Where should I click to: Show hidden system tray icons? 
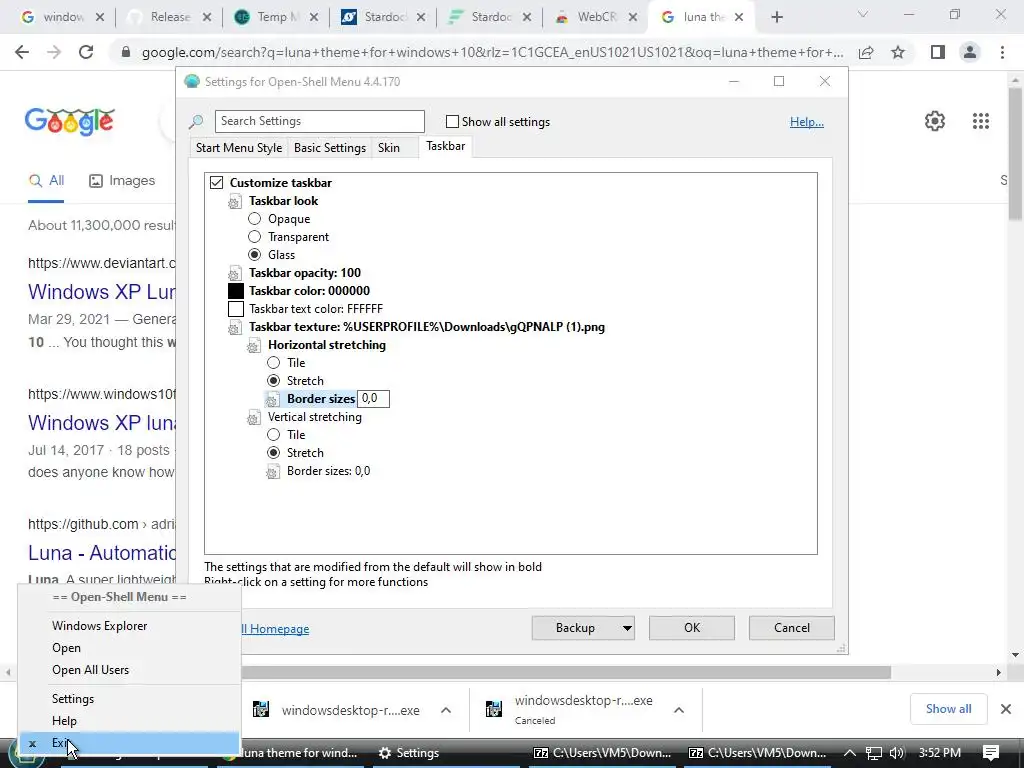[850, 753]
